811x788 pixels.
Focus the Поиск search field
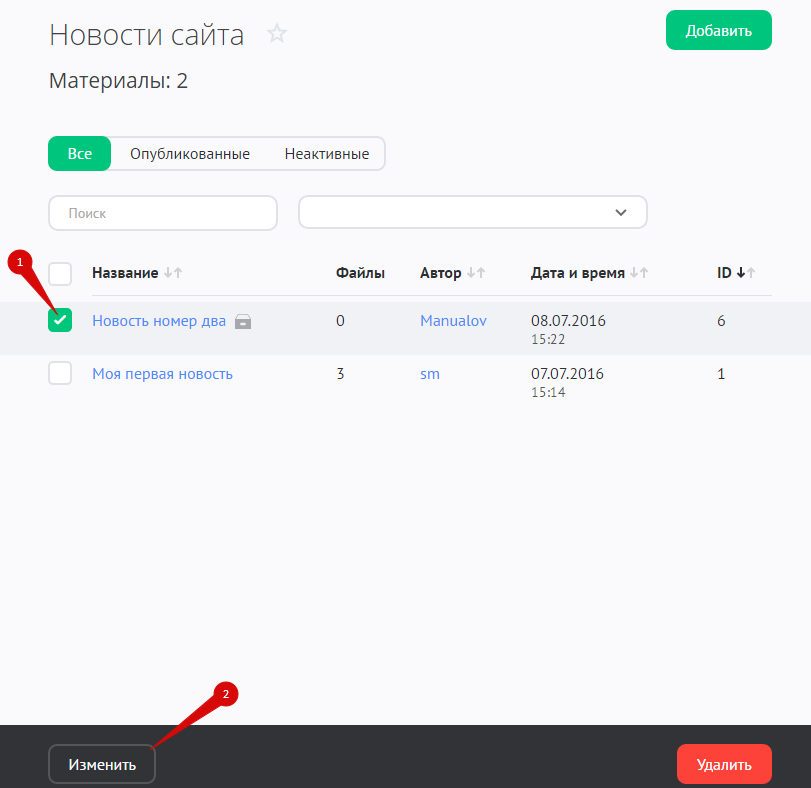click(x=163, y=213)
